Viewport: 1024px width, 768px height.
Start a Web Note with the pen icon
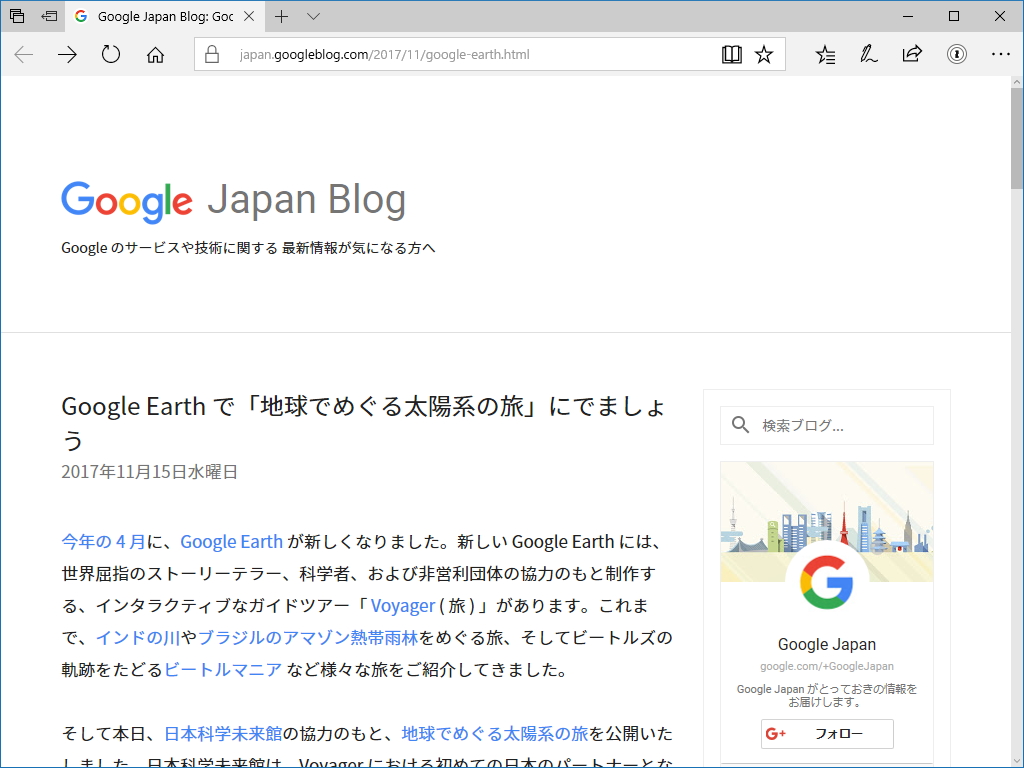(868, 55)
